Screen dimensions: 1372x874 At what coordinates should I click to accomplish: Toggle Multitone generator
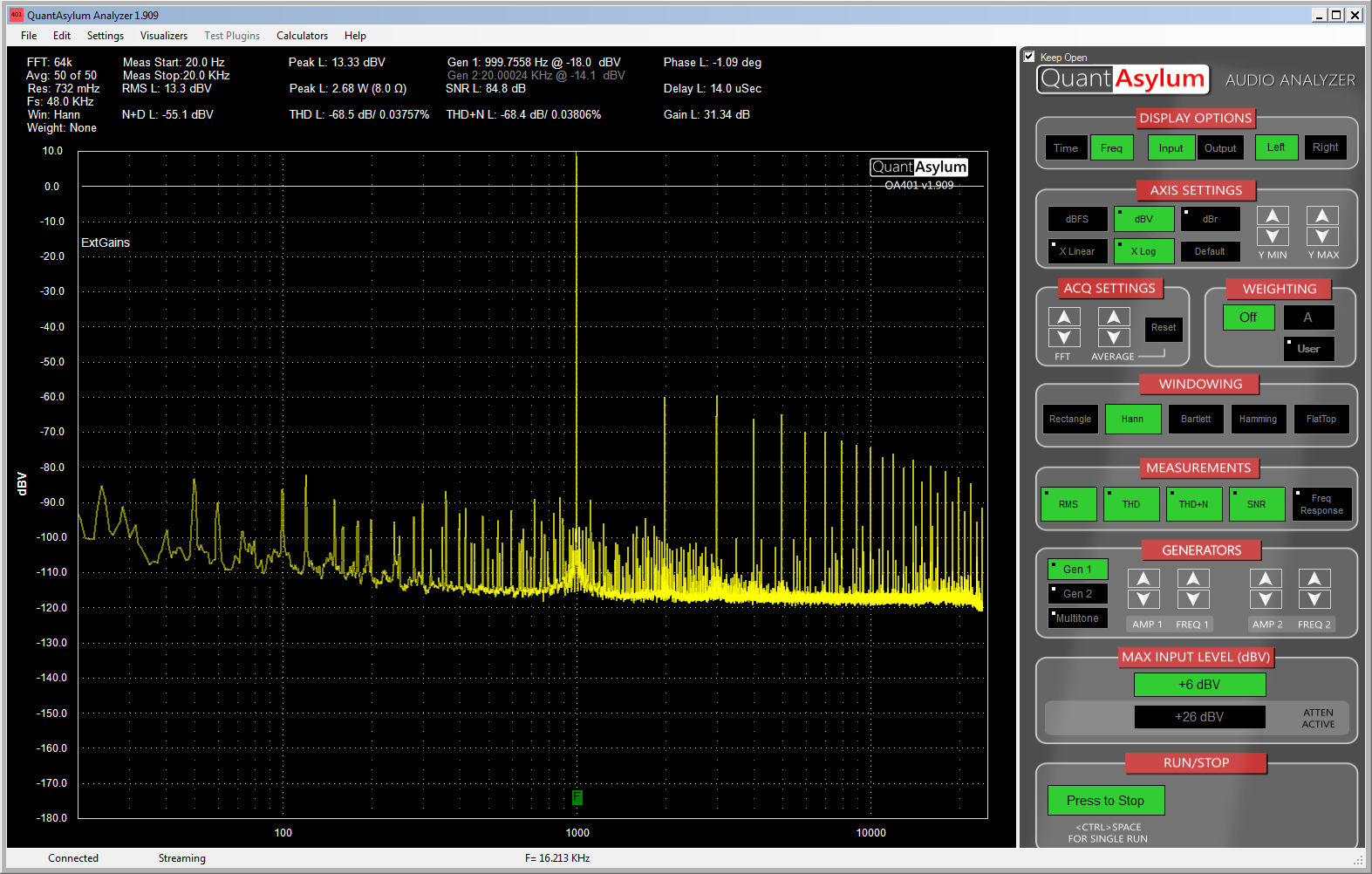(1077, 618)
